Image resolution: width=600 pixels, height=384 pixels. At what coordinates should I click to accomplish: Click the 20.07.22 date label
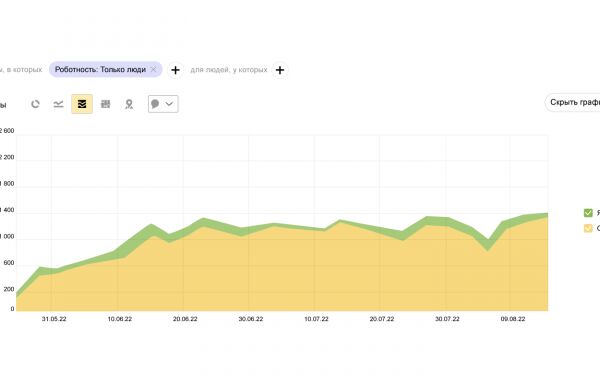[382, 319]
